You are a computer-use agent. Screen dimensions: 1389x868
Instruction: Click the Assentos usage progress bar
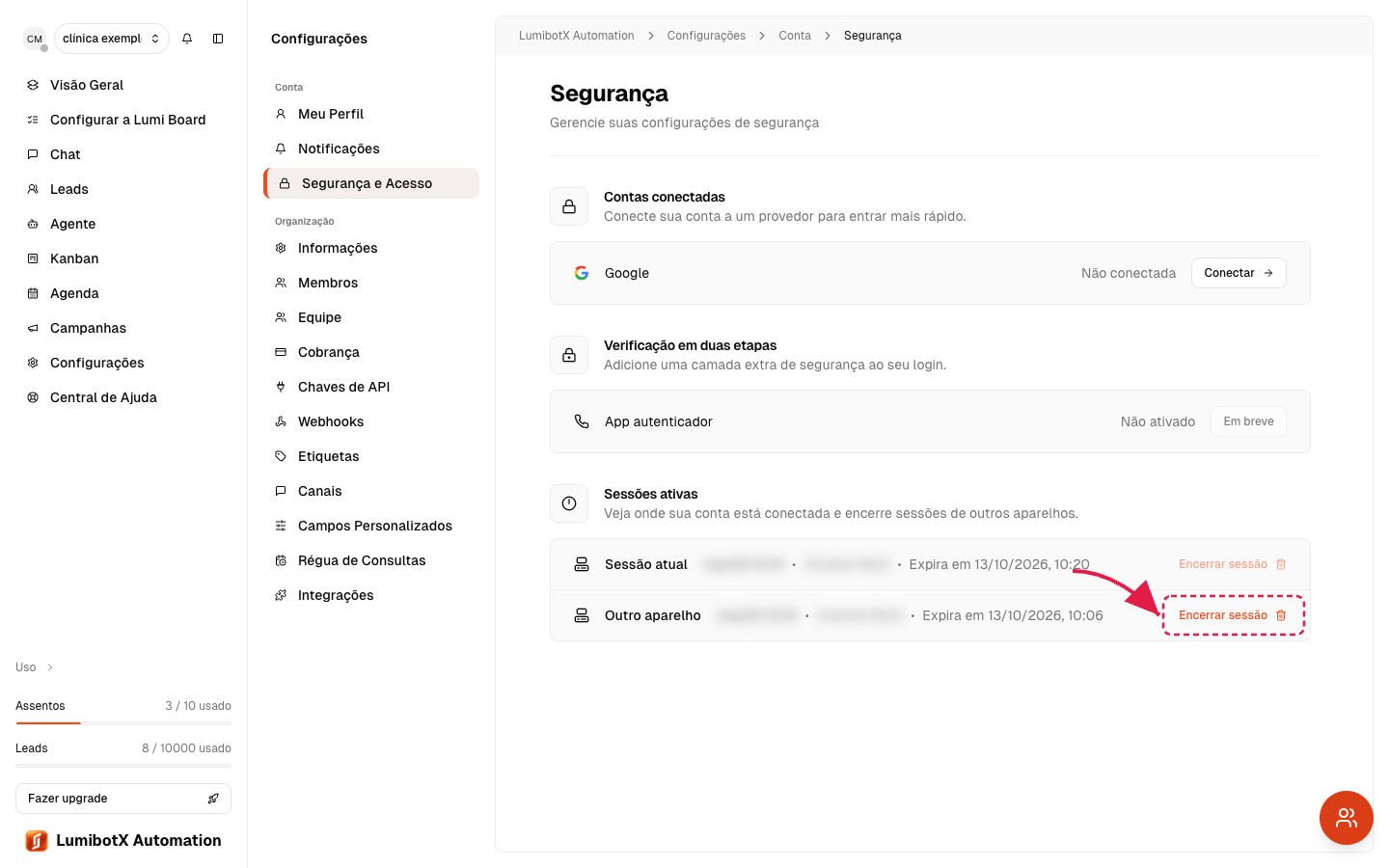123,722
